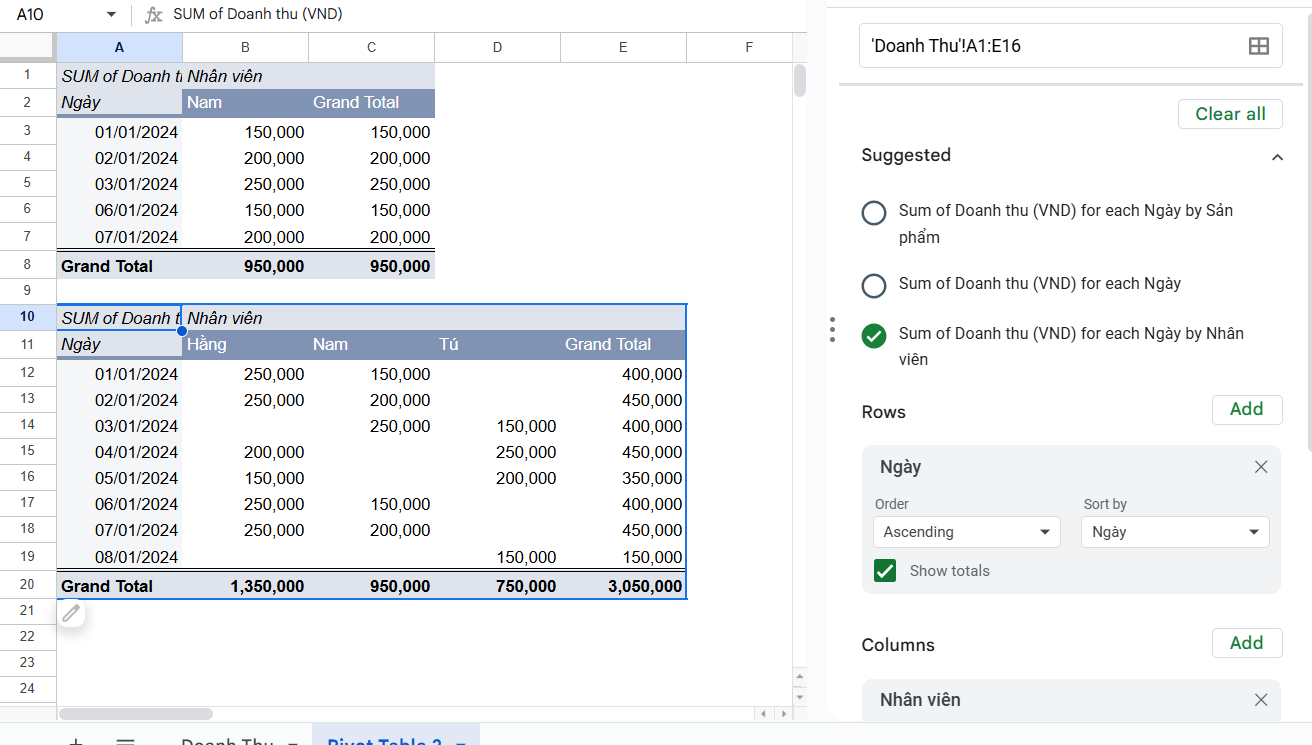The image size is (1312, 745).
Task: Click the vertical scroll up arrow
Action: click(799, 677)
